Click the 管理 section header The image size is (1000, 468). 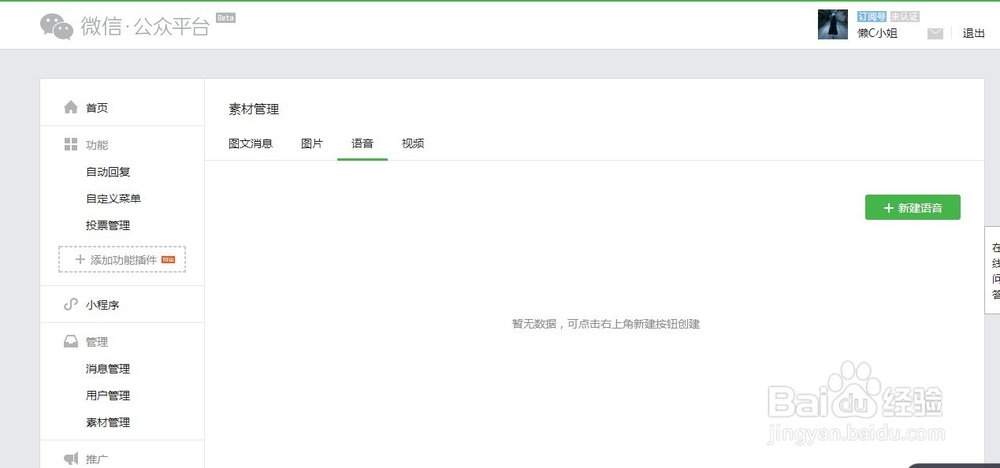(x=97, y=342)
